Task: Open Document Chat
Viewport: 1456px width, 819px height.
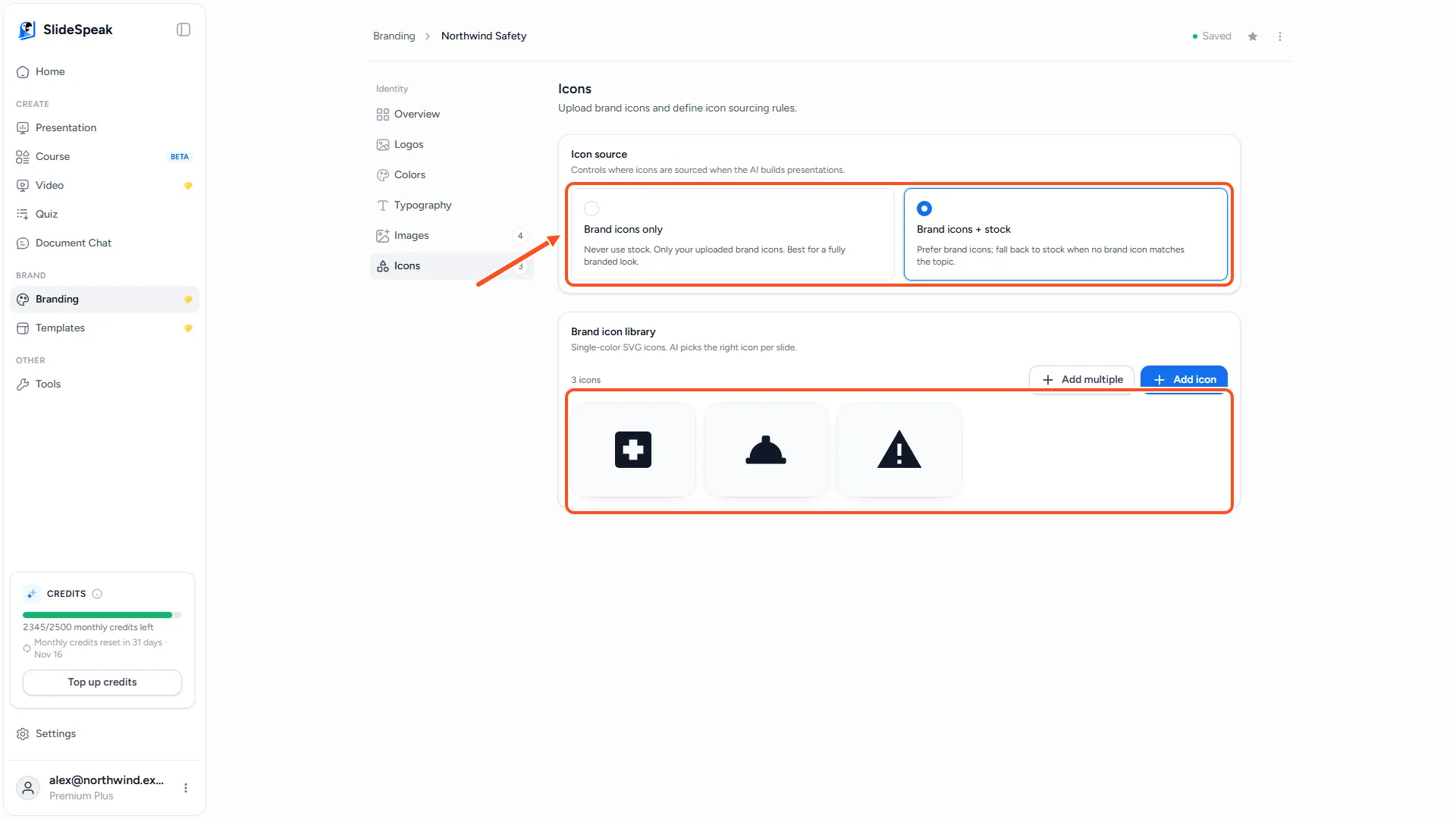Action: point(105,243)
